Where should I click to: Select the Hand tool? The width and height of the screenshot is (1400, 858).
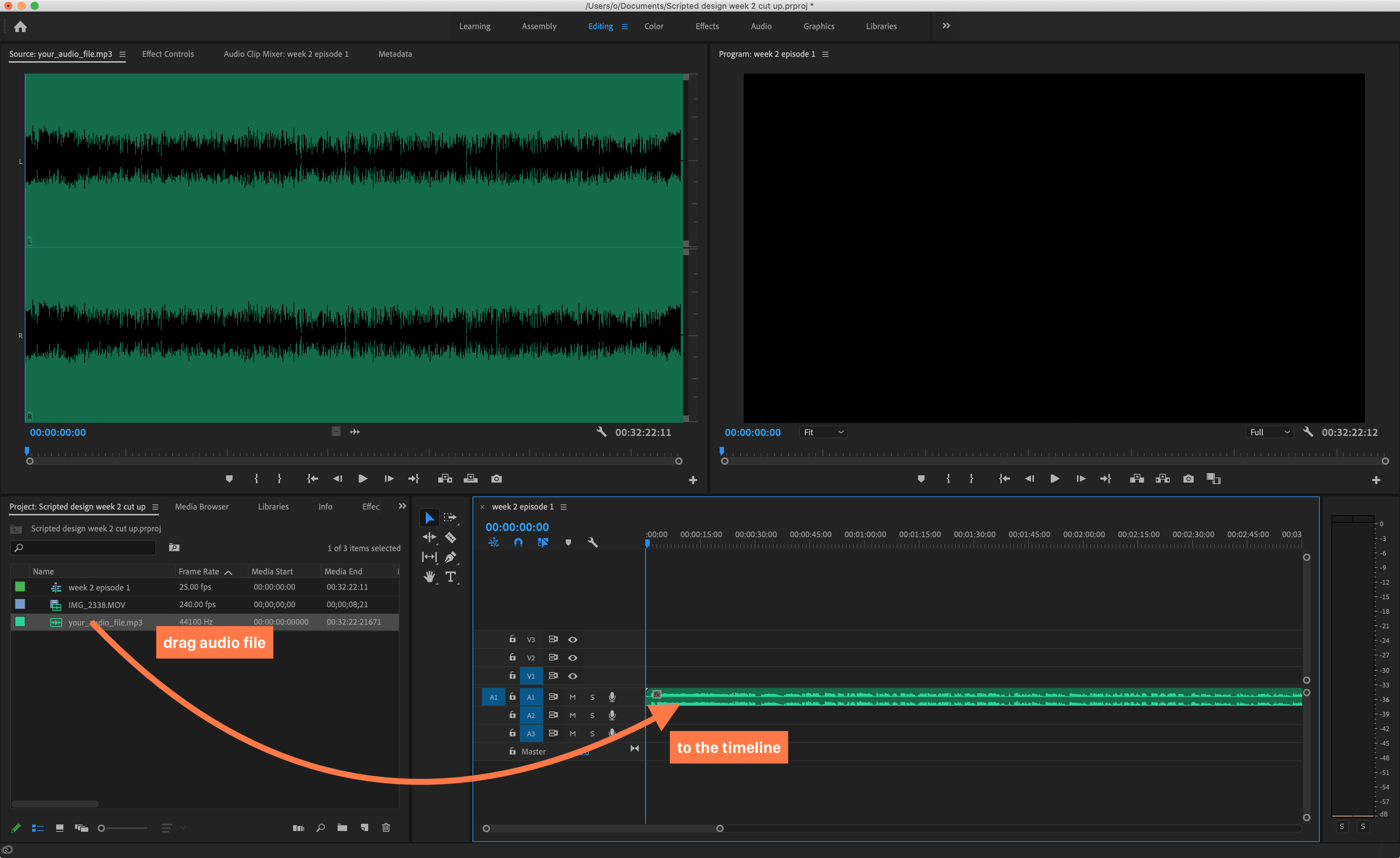pyautogui.click(x=429, y=577)
